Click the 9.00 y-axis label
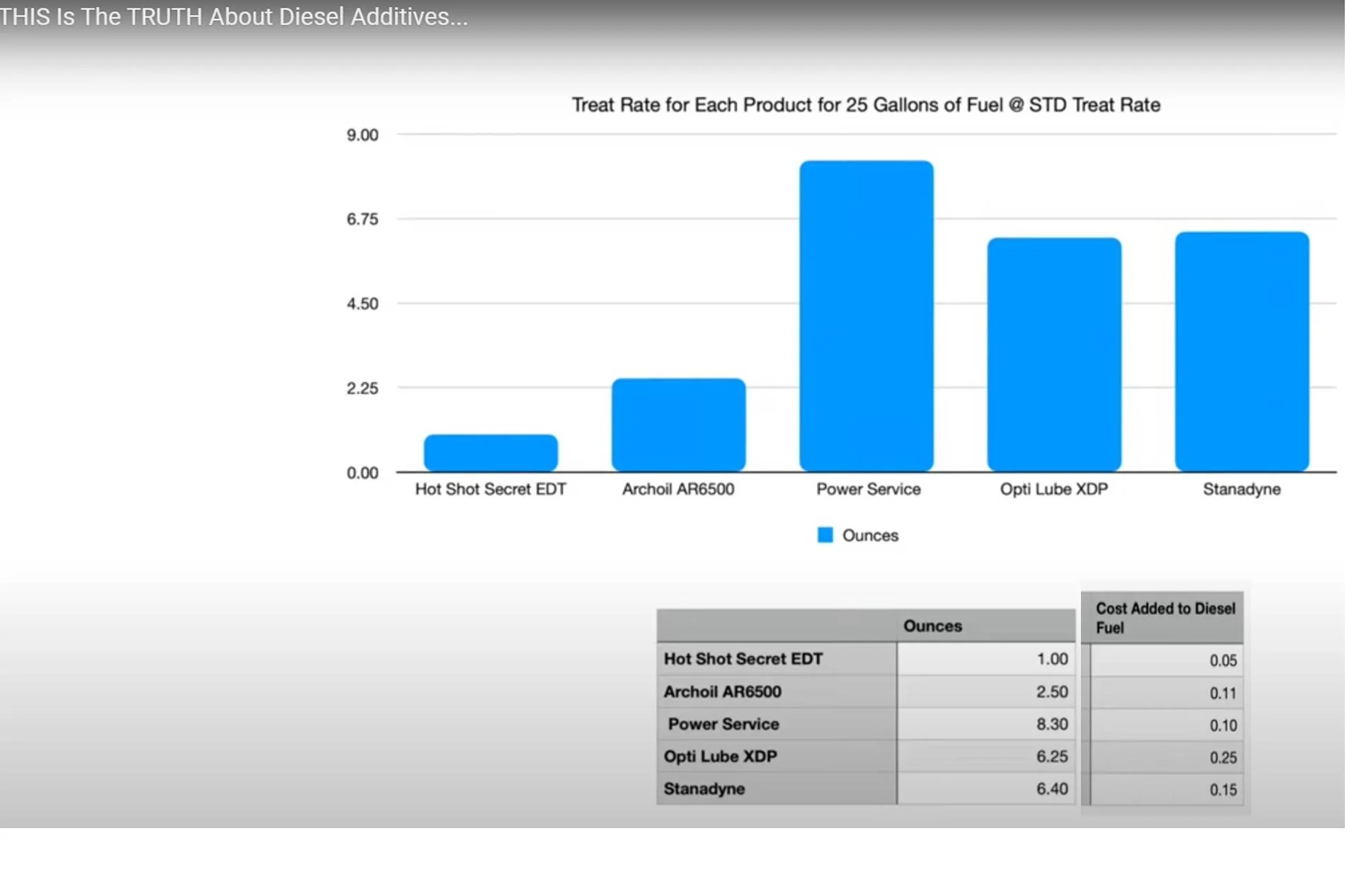 pos(362,135)
